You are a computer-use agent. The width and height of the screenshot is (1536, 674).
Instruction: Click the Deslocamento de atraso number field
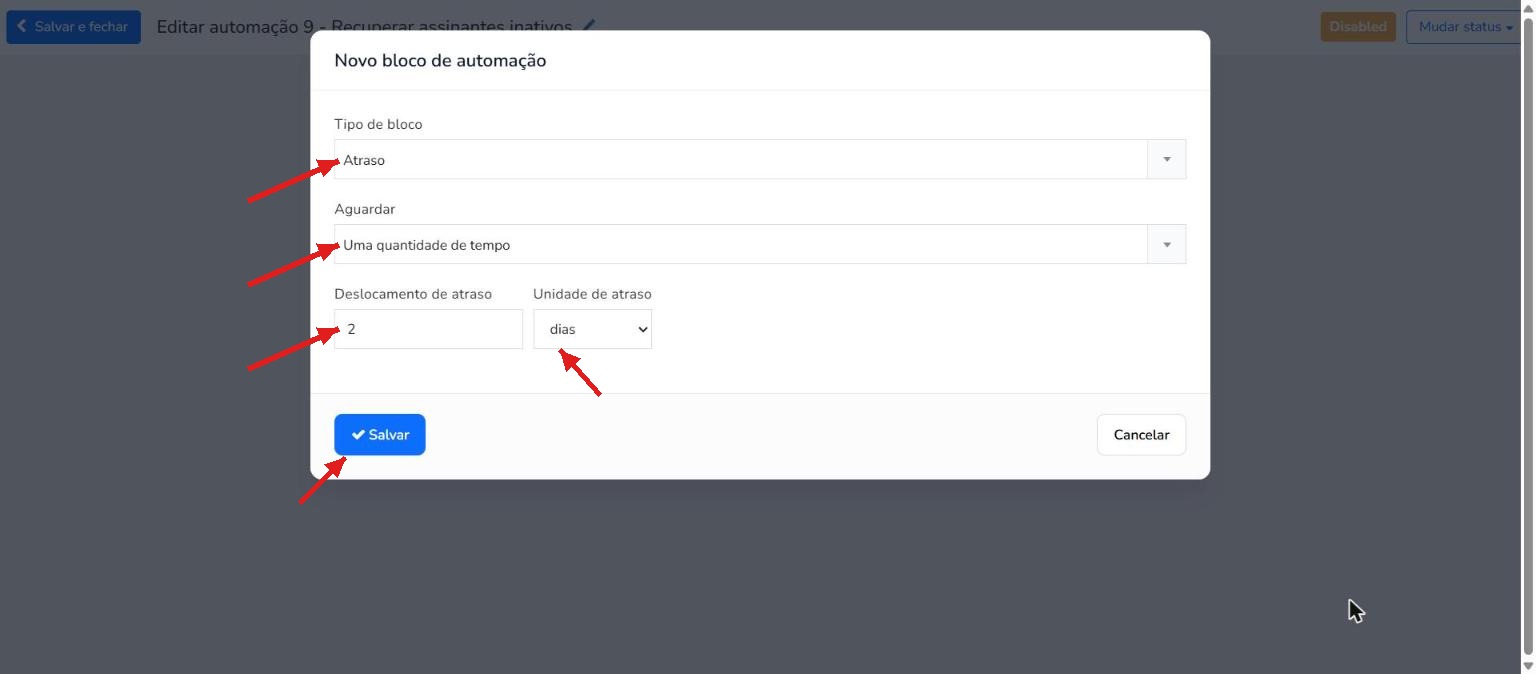(x=428, y=329)
